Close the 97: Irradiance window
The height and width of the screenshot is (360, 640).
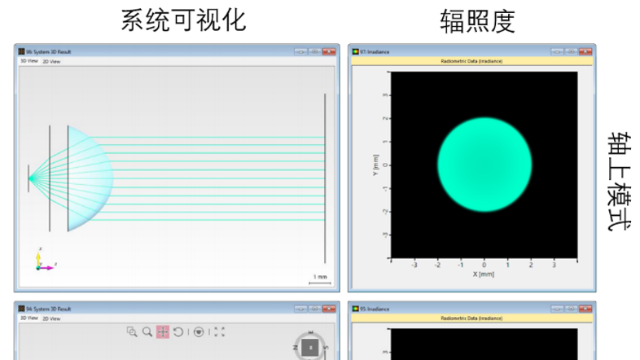tap(585, 51)
